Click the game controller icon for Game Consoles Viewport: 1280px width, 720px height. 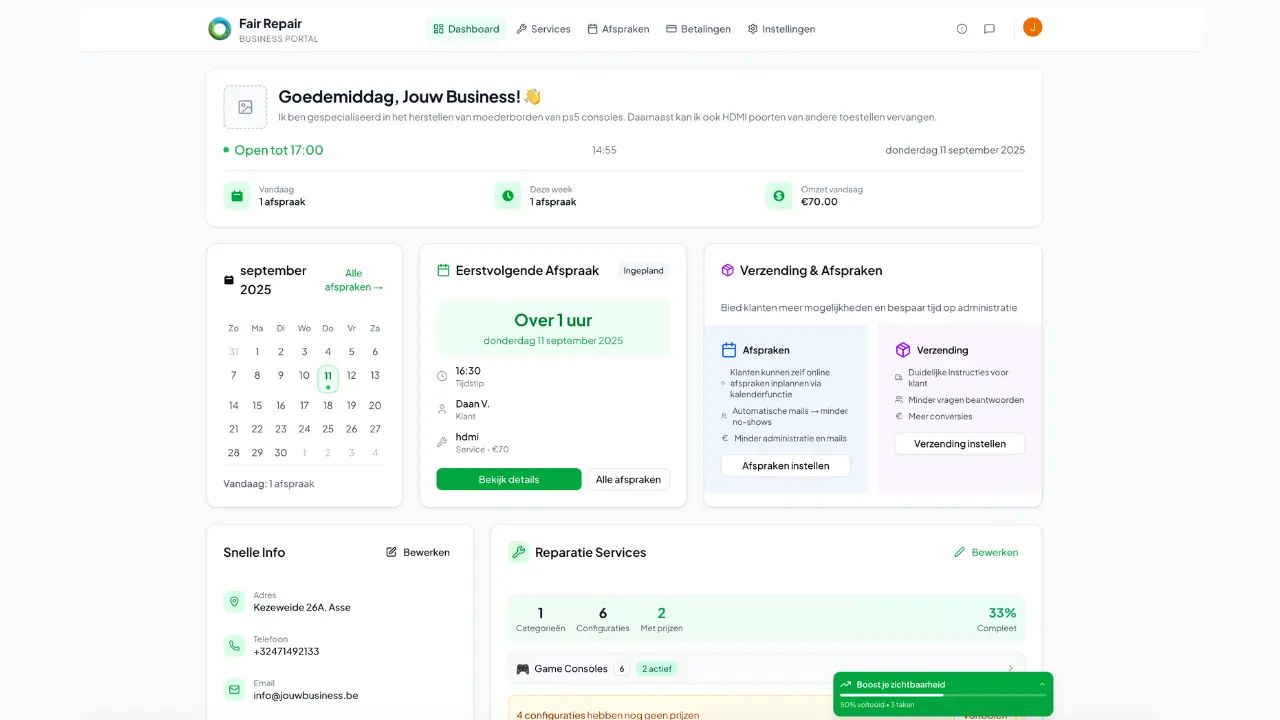click(521, 668)
